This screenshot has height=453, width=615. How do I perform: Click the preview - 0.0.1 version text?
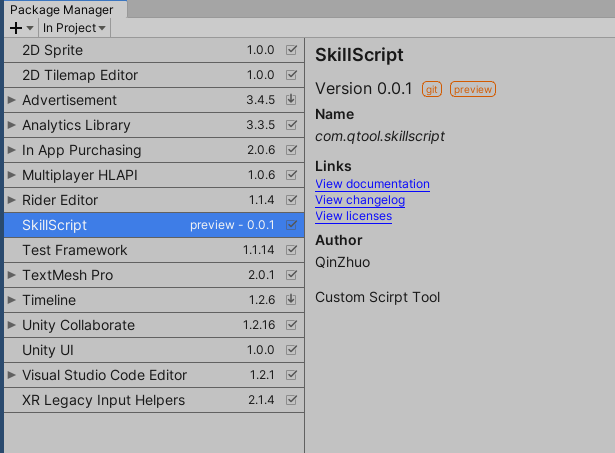(x=232, y=225)
